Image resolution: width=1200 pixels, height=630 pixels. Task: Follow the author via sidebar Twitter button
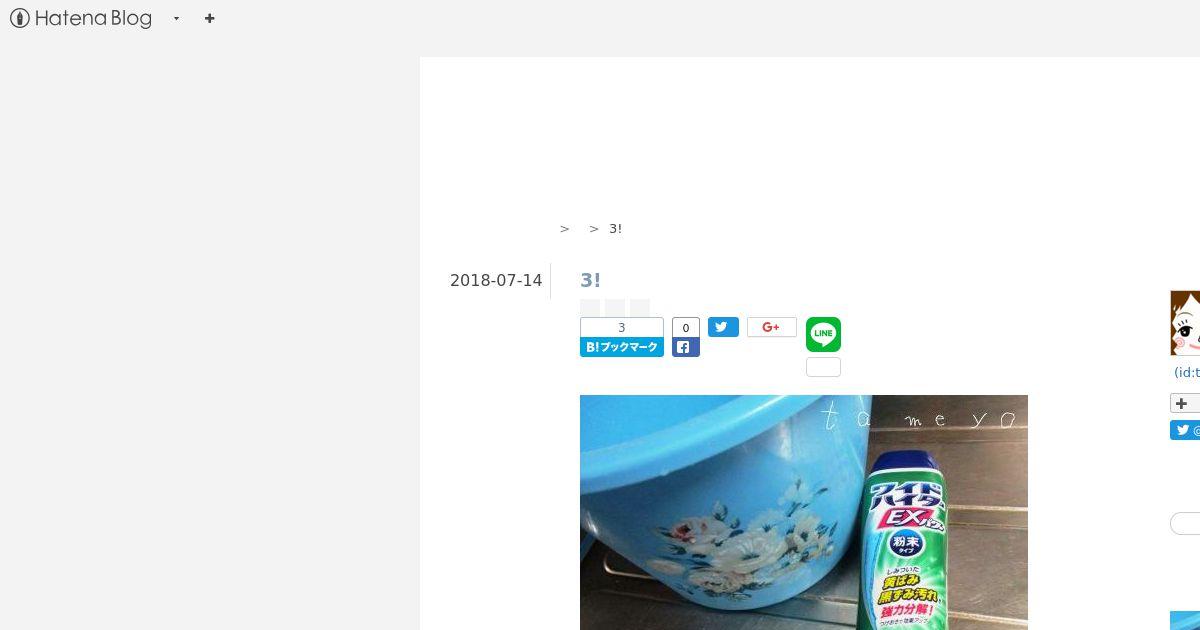click(1185, 430)
